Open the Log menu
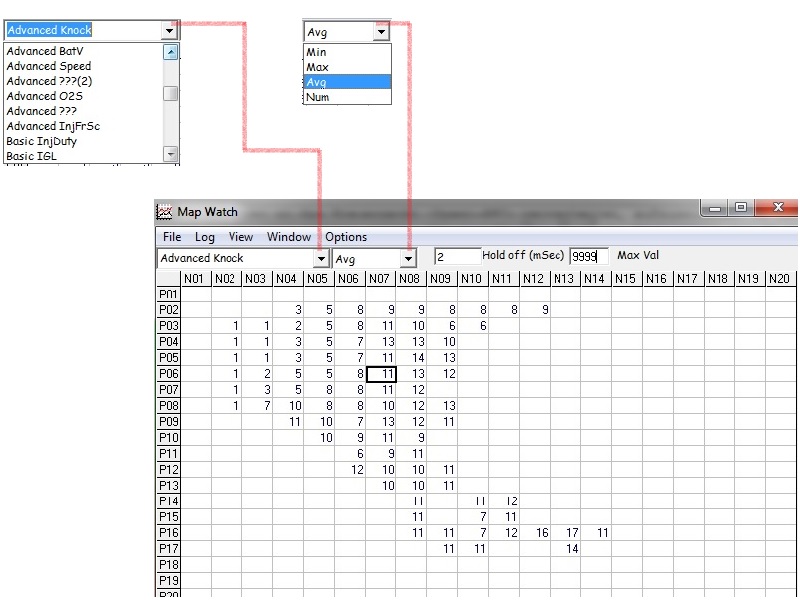The height and width of the screenshot is (600, 800). click(204, 237)
